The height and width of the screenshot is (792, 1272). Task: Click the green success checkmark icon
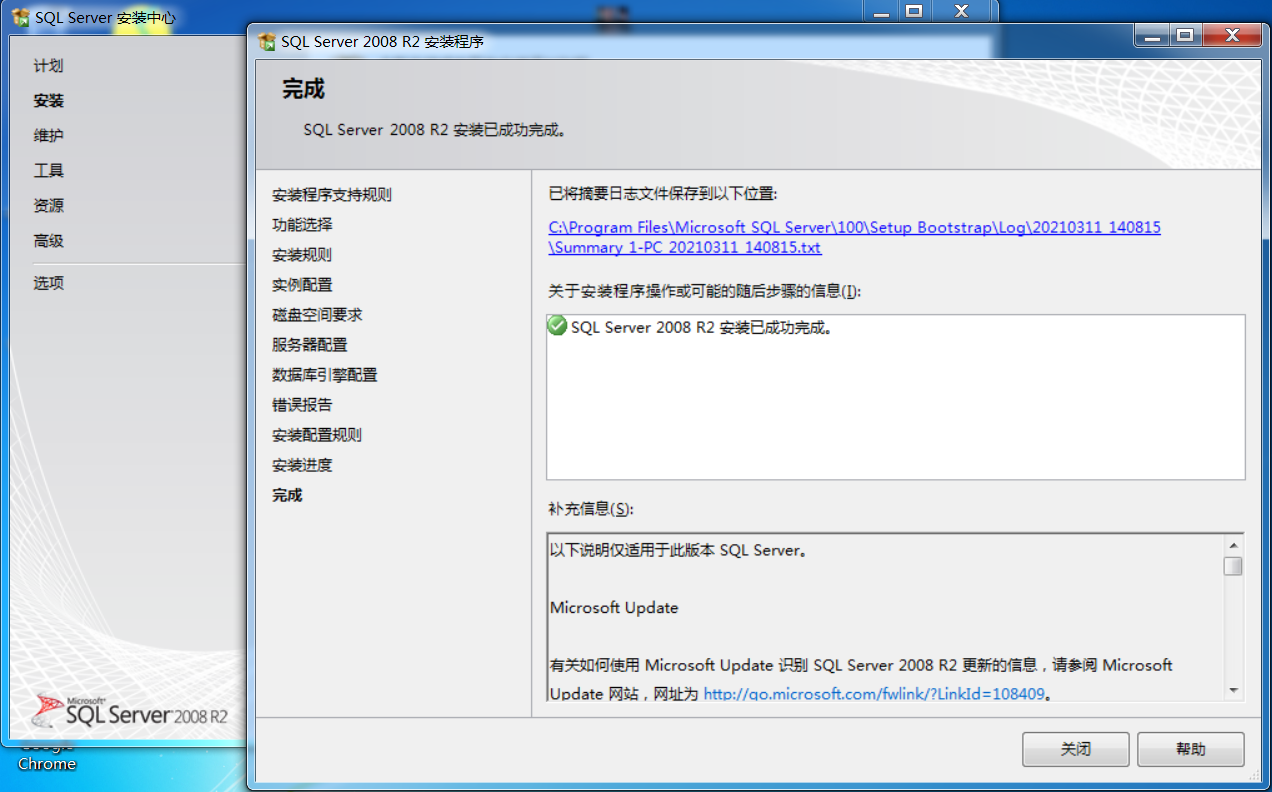click(558, 326)
